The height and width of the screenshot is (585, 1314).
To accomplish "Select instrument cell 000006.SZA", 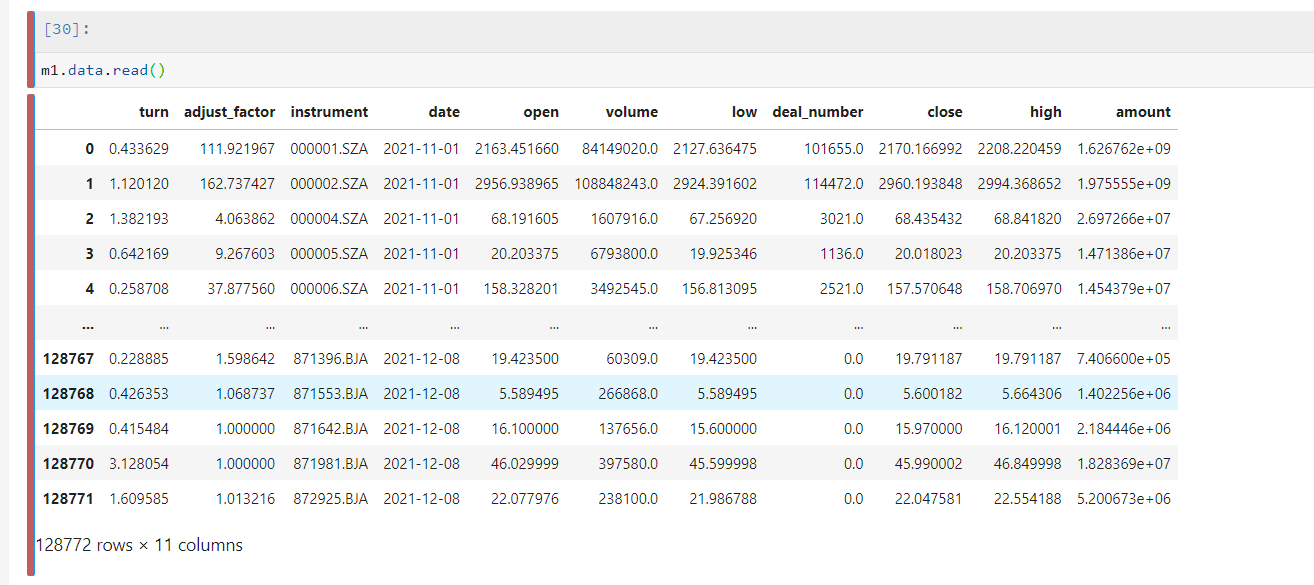I will tap(329, 289).
